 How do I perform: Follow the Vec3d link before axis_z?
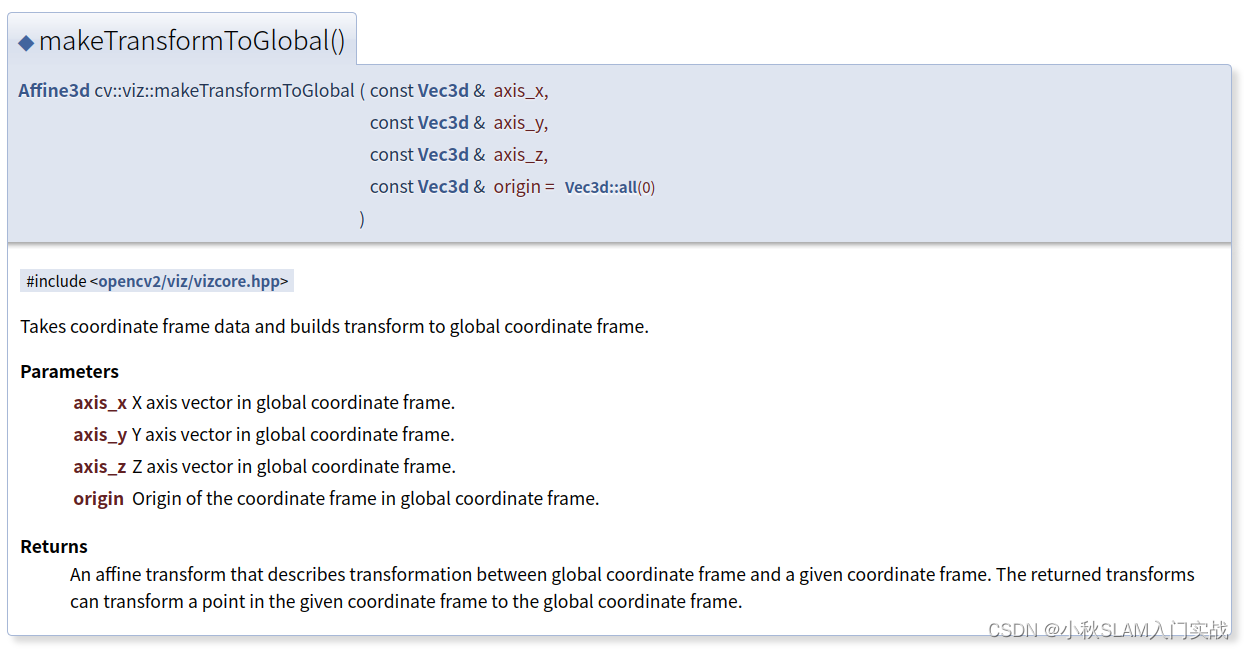[x=443, y=154]
